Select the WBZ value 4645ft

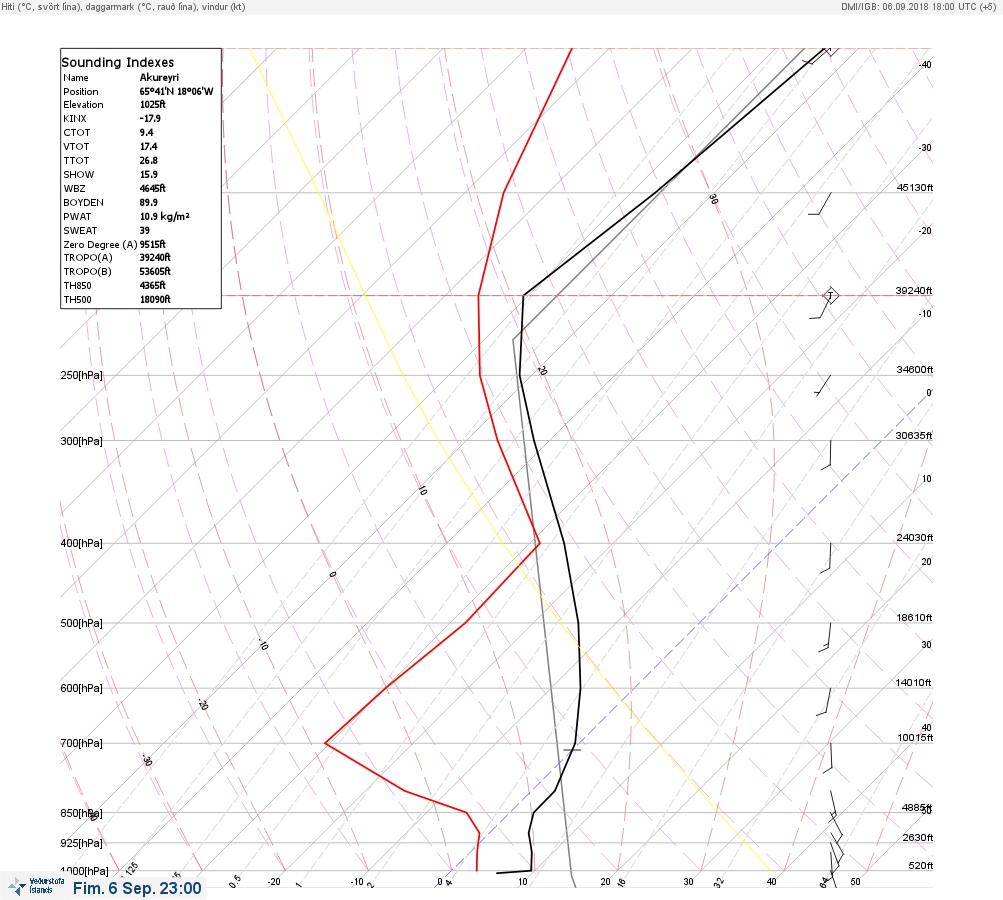click(152, 189)
